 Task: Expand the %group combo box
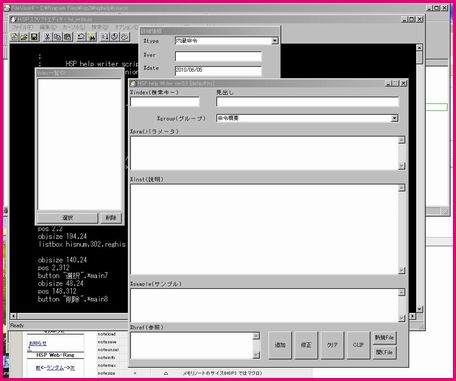click(394, 118)
